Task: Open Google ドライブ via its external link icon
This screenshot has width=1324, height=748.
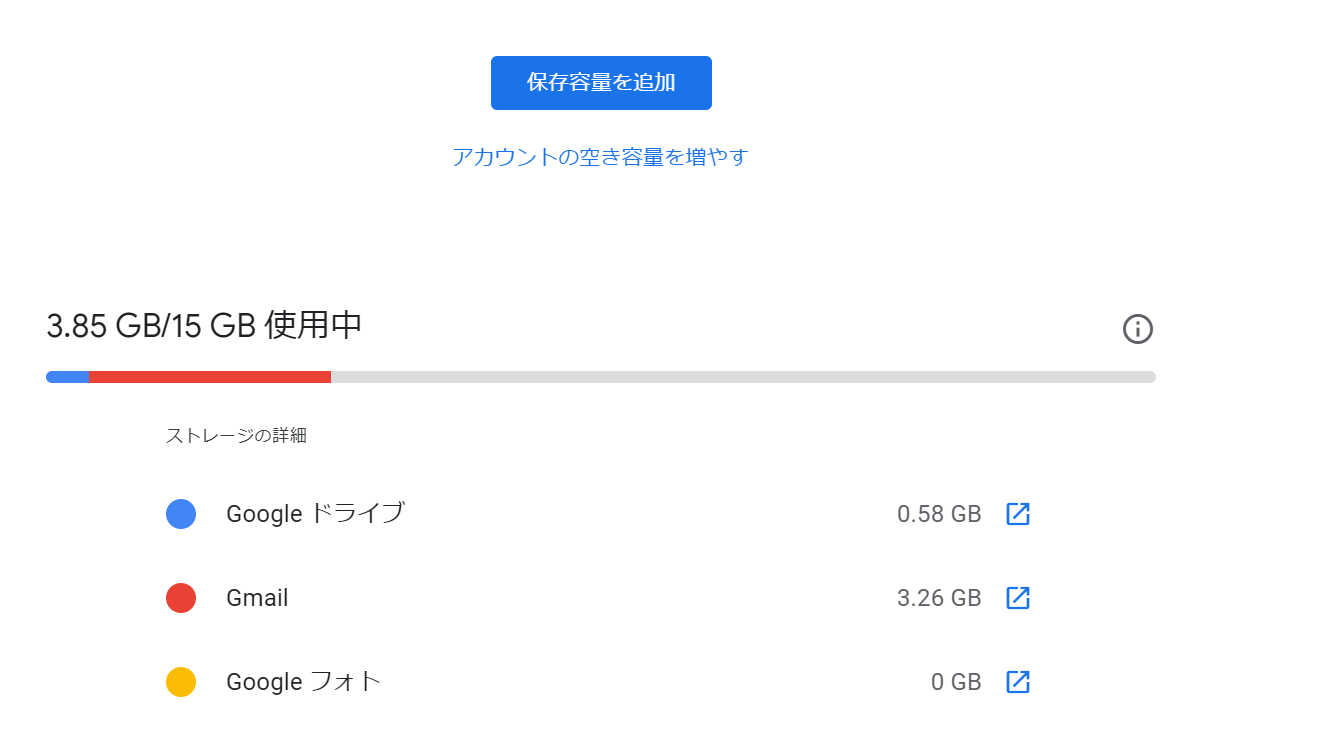Action: coord(1017,514)
